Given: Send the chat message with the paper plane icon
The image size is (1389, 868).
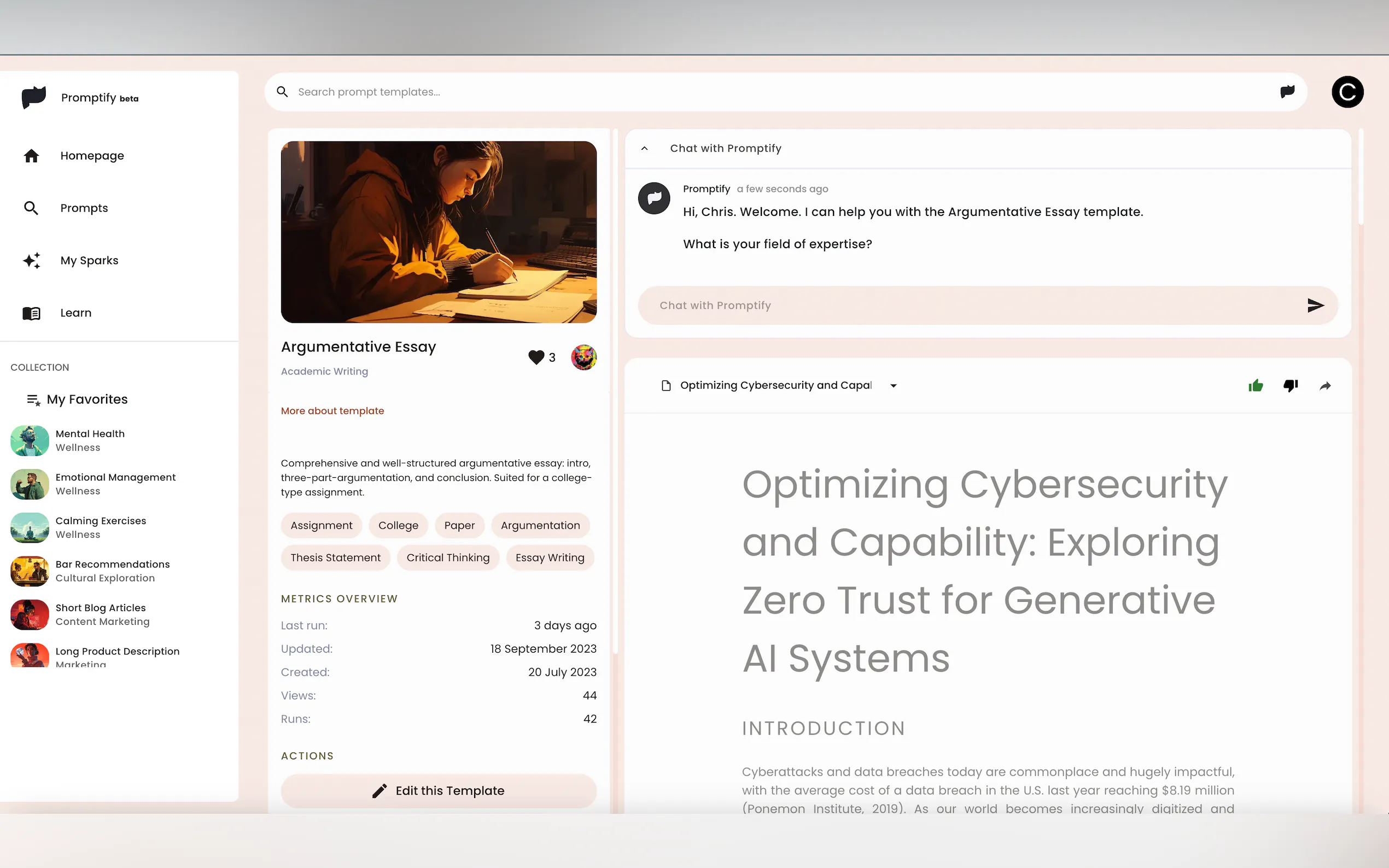Looking at the screenshot, I should 1316,305.
